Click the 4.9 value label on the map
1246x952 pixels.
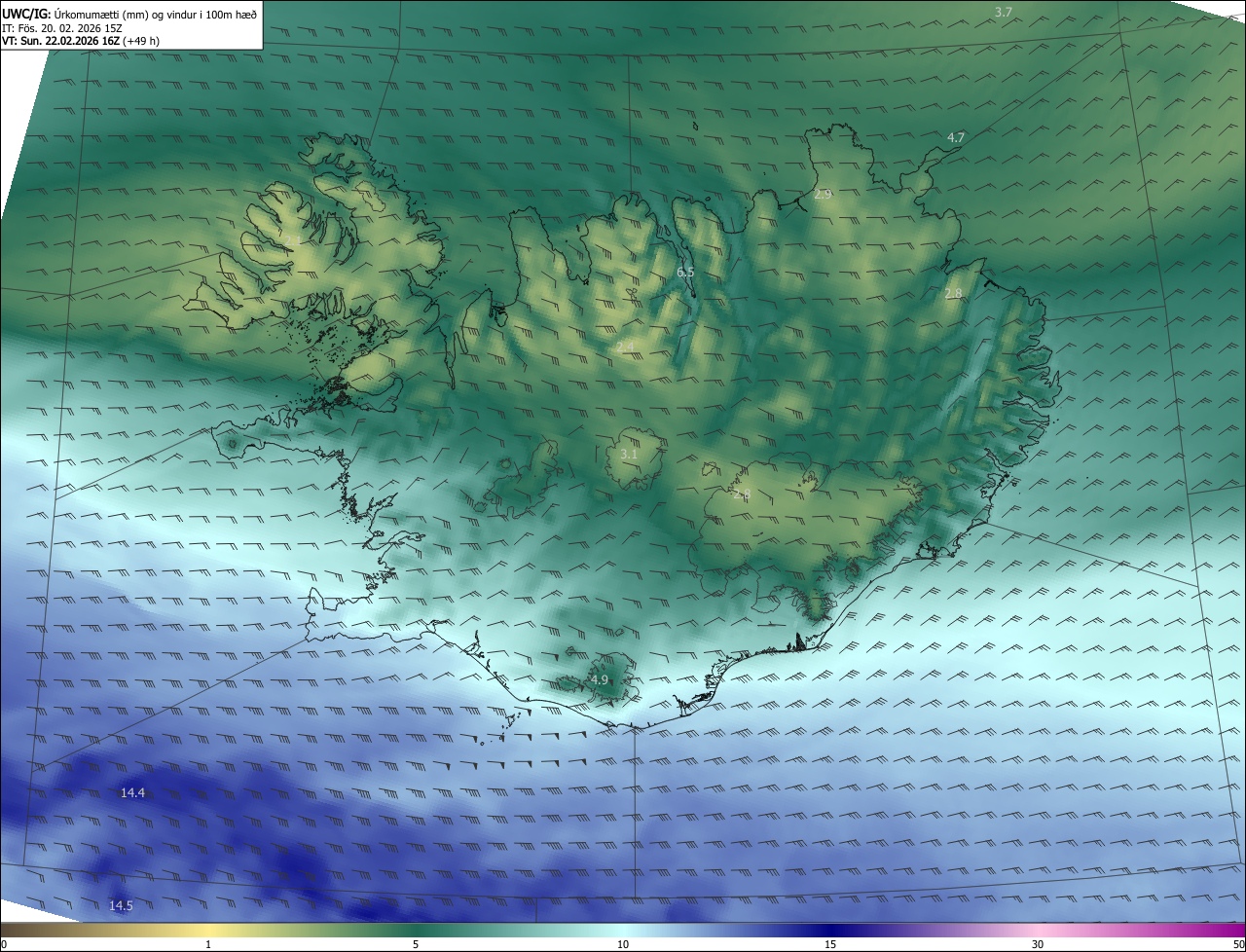[x=600, y=679]
